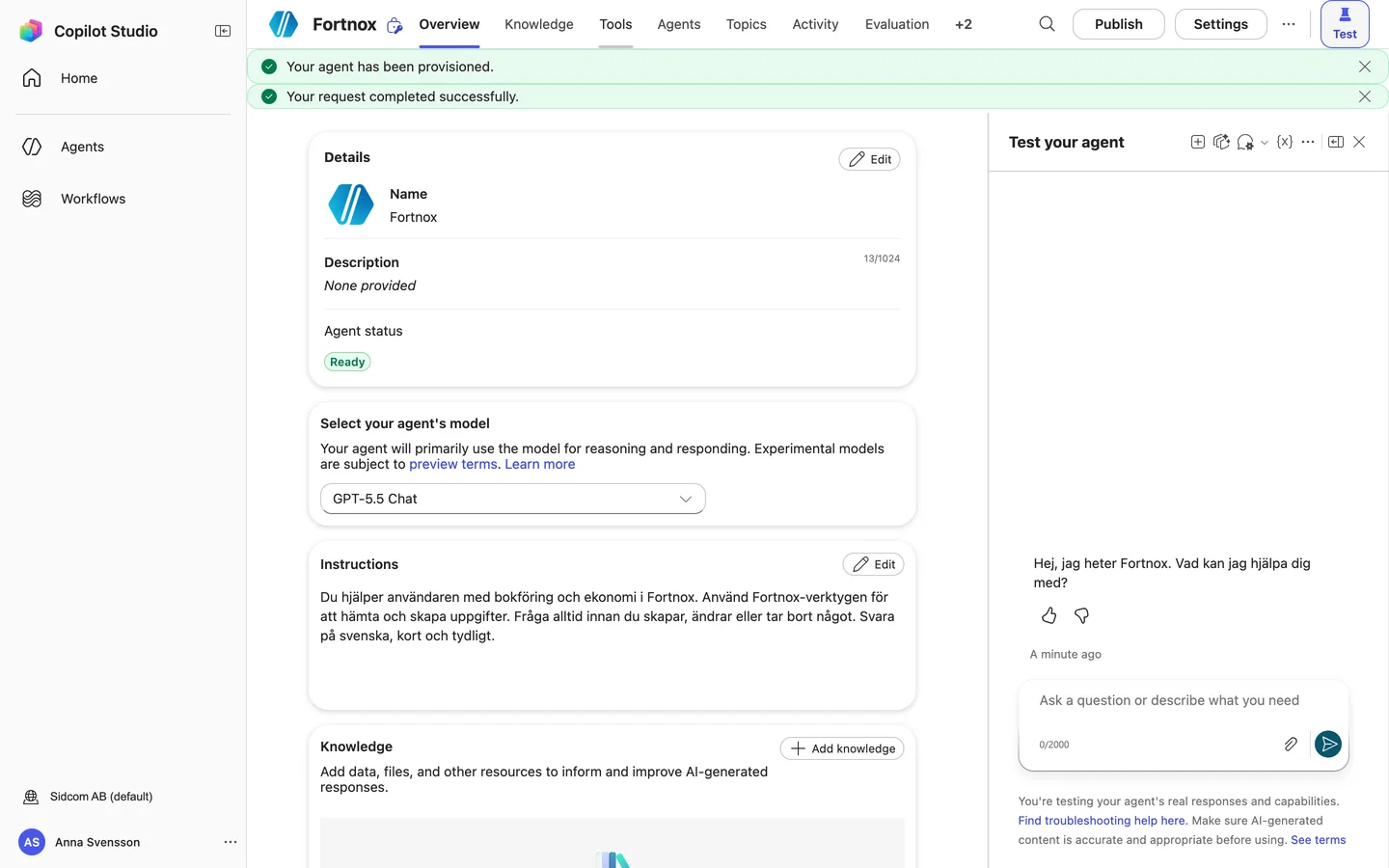
Task: Click the variables curly-brace icon
Action: click(1285, 142)
